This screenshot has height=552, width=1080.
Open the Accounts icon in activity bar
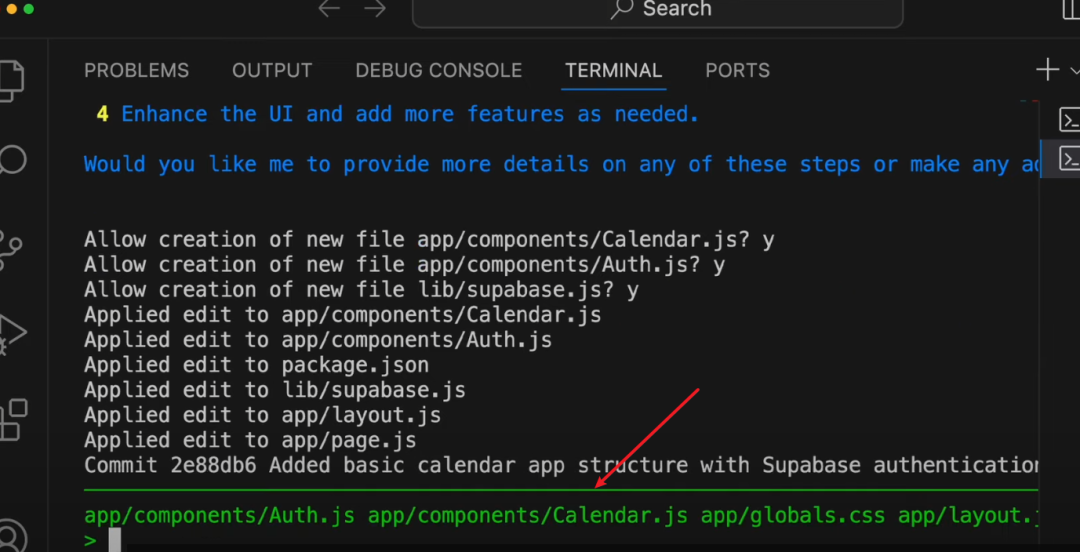pyautogui.click(x=12, y=536)
